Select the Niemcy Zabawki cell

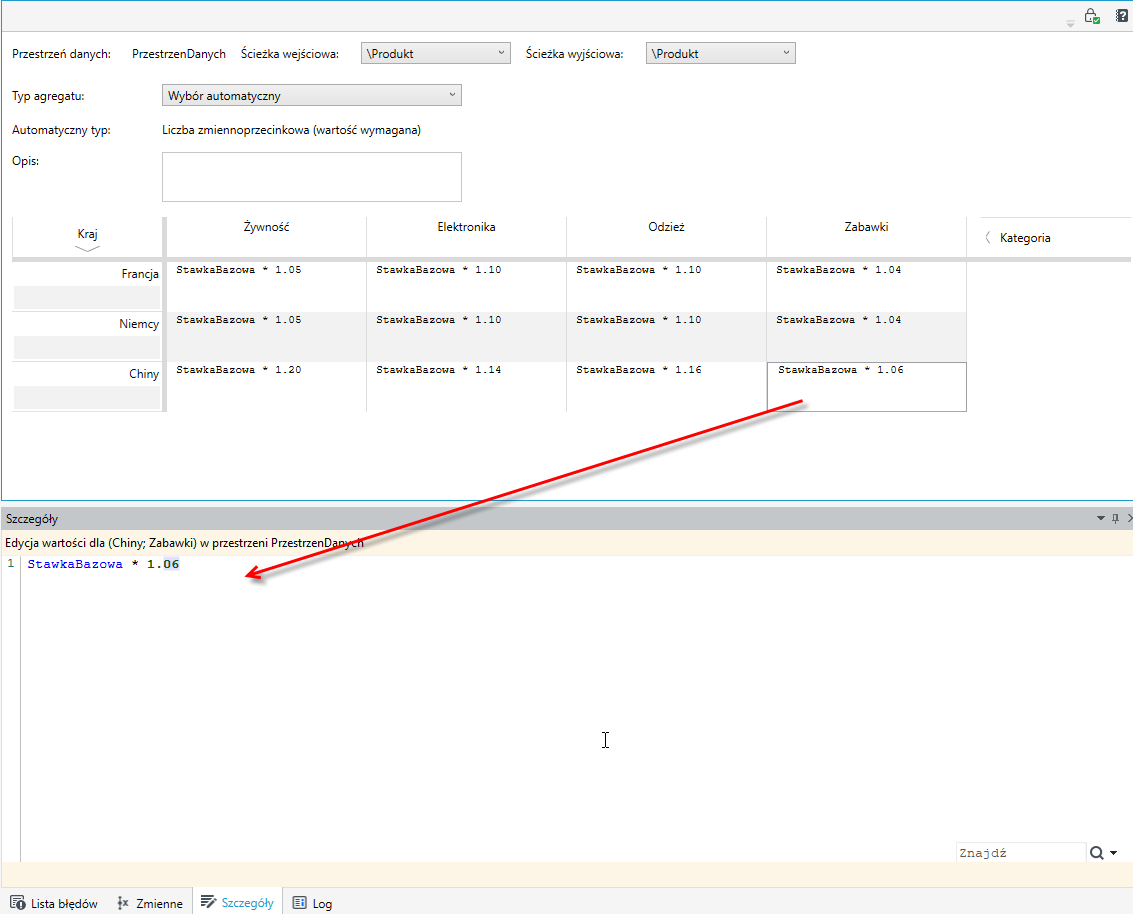[866, 337]
